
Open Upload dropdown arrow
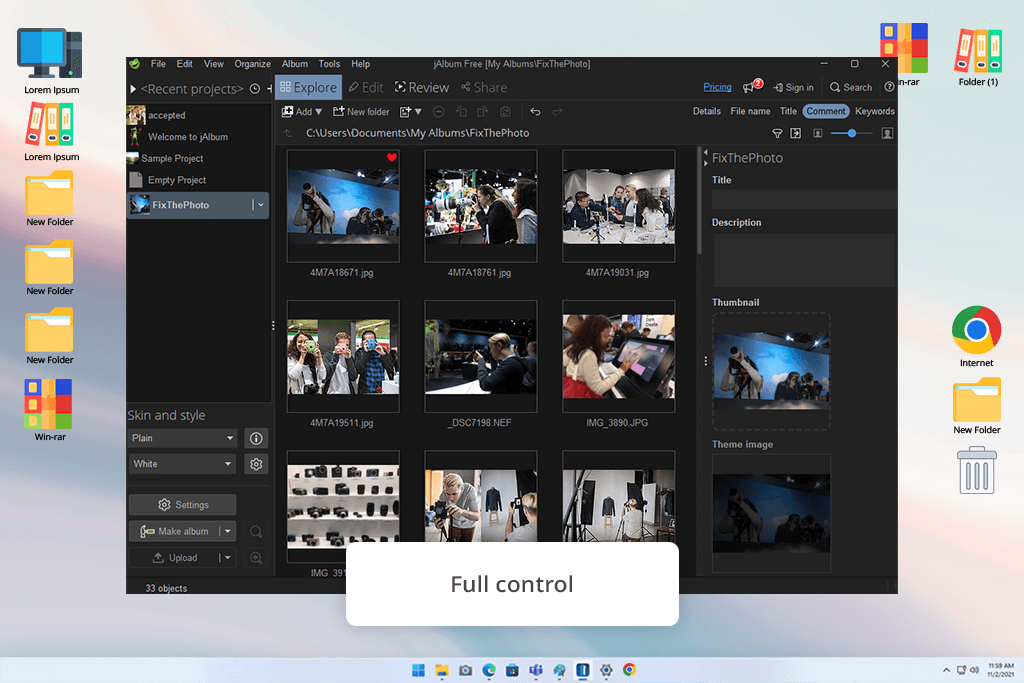click(227, 558)
